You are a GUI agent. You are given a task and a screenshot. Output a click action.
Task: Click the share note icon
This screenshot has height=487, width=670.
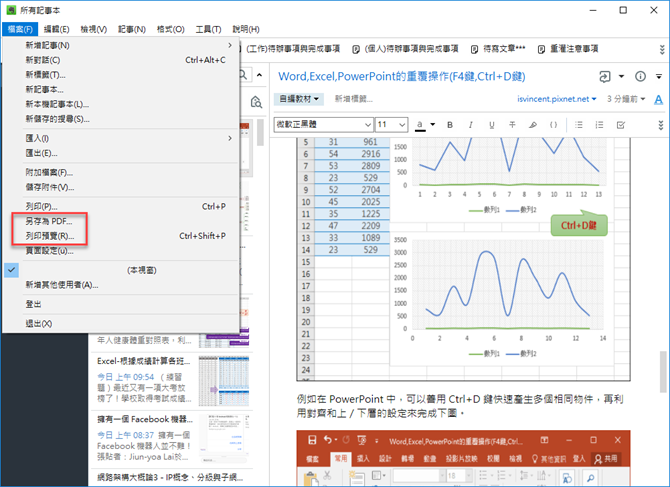[605, 77]
